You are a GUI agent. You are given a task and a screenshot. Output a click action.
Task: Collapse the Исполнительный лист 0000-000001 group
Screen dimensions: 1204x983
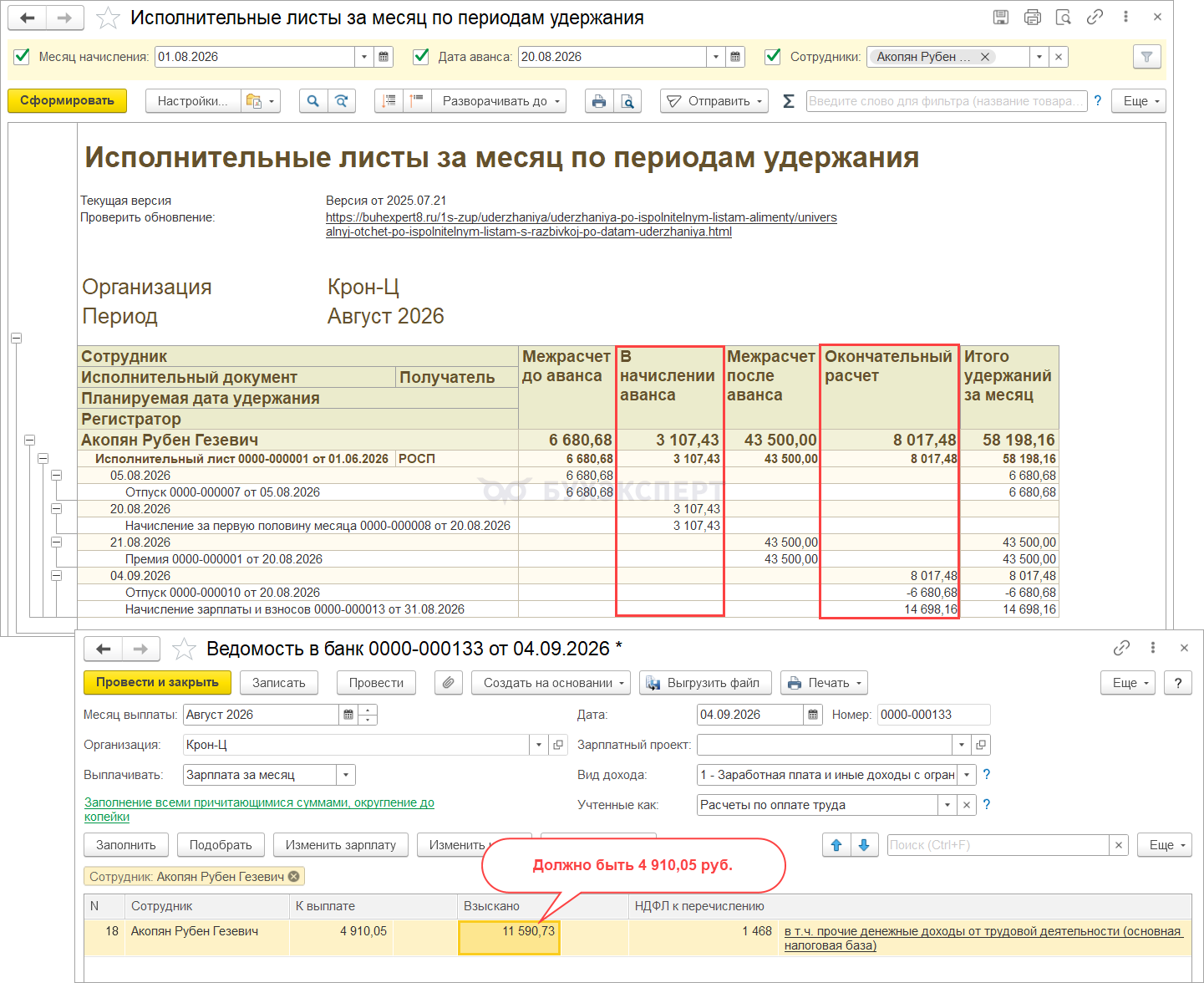pyautogui.click(x=43, y=458)
